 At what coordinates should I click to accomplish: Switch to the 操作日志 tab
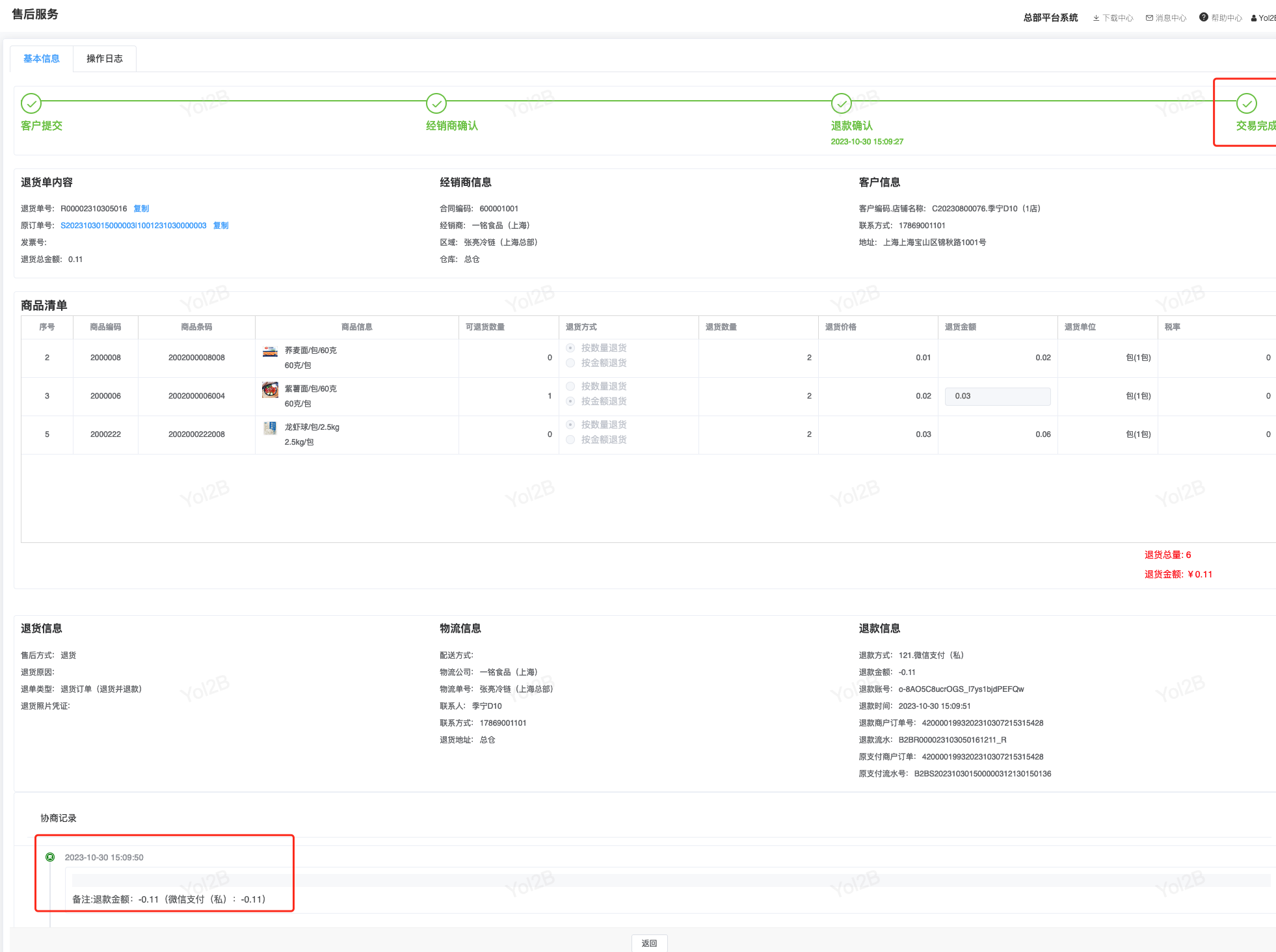(105, 59)
